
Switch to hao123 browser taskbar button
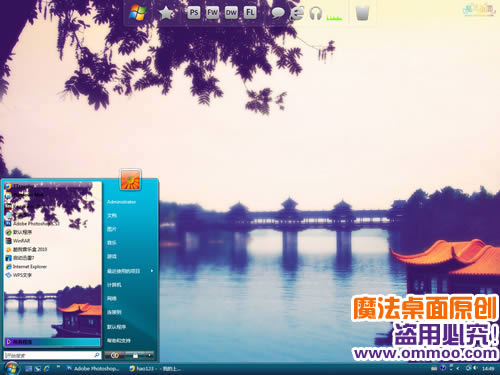point(155,369)
